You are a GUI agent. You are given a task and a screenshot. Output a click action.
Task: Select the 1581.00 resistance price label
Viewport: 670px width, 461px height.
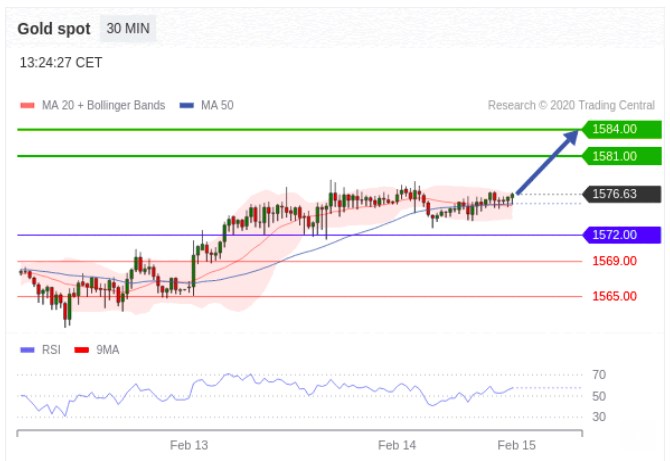point(622,156)
